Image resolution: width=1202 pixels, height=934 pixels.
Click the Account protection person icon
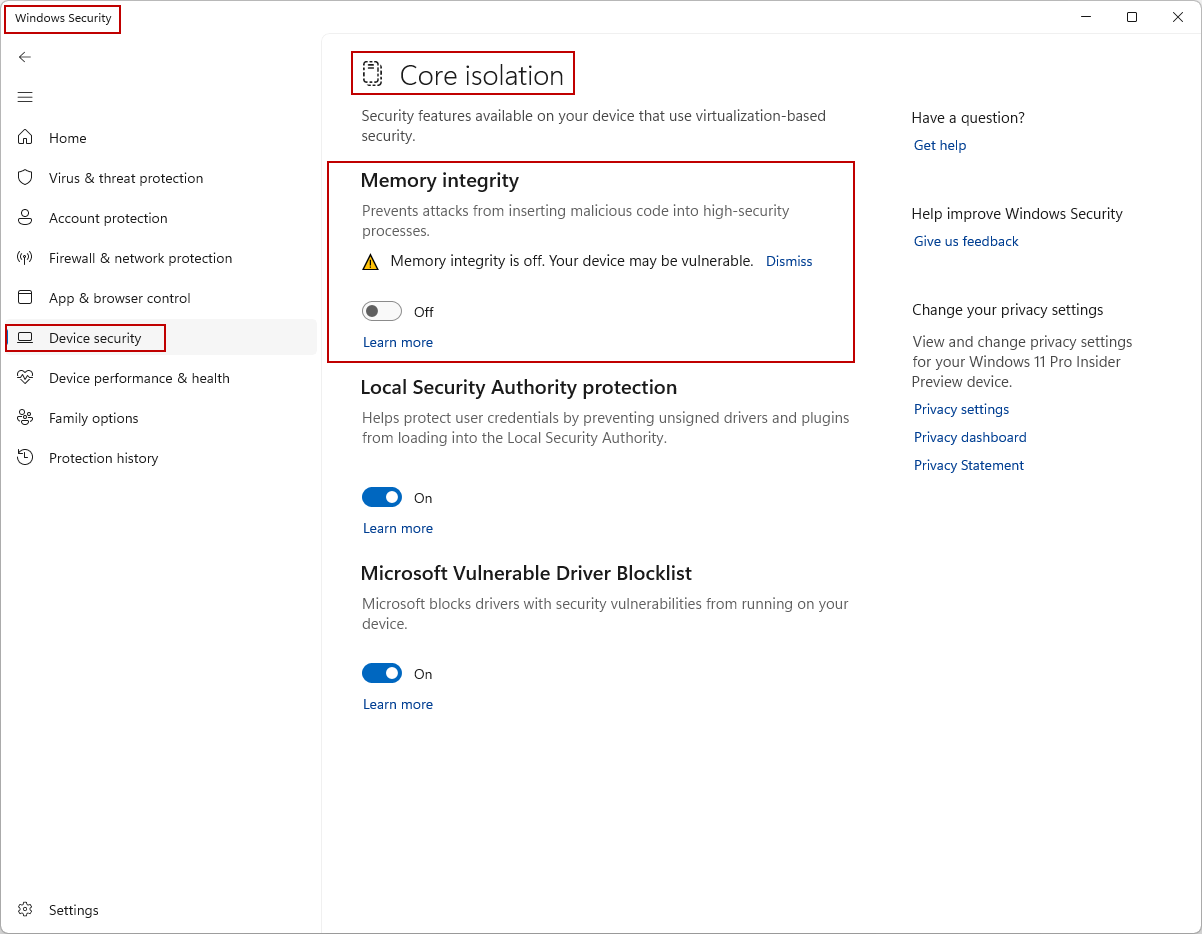[x=26, y=218]
